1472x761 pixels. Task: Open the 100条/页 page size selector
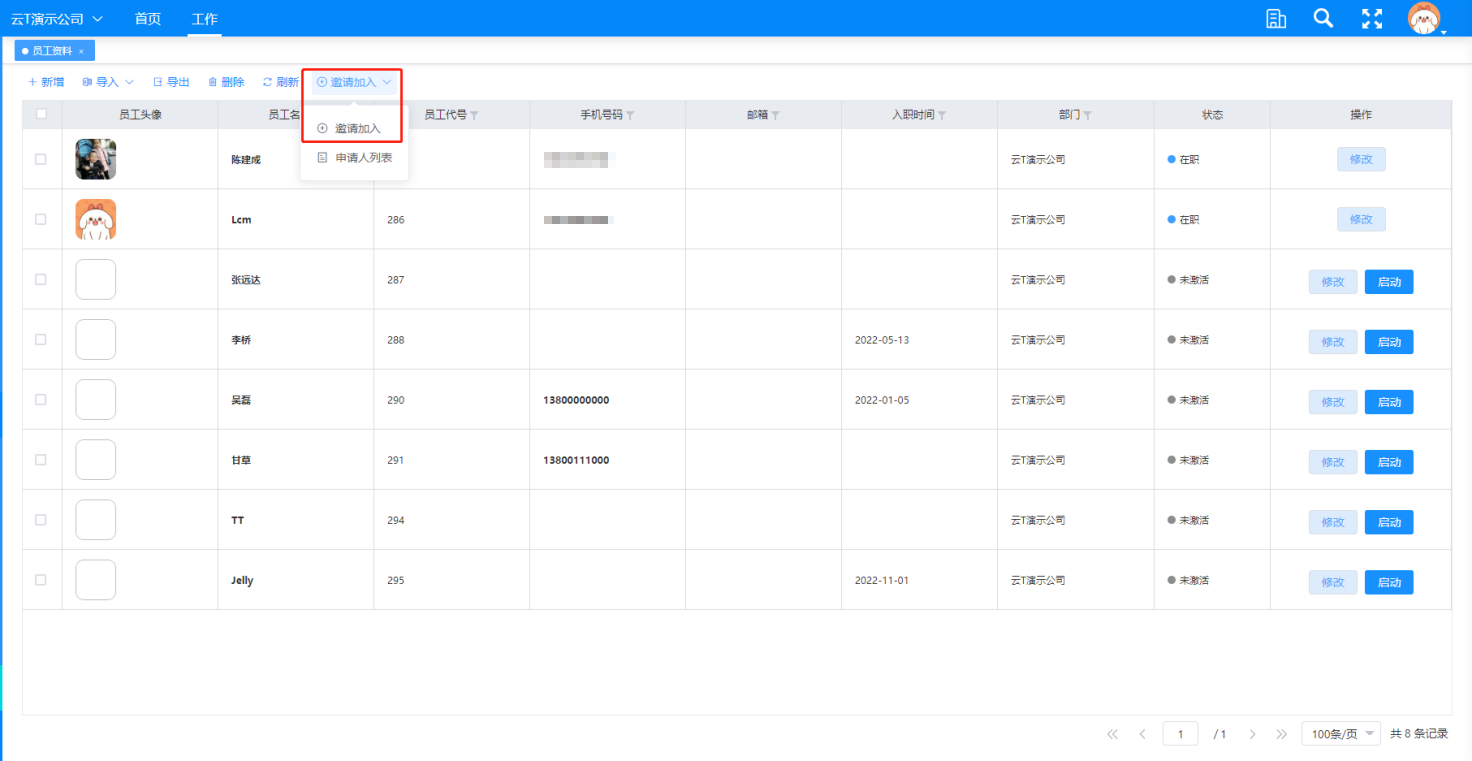(x=1340, y=734)
